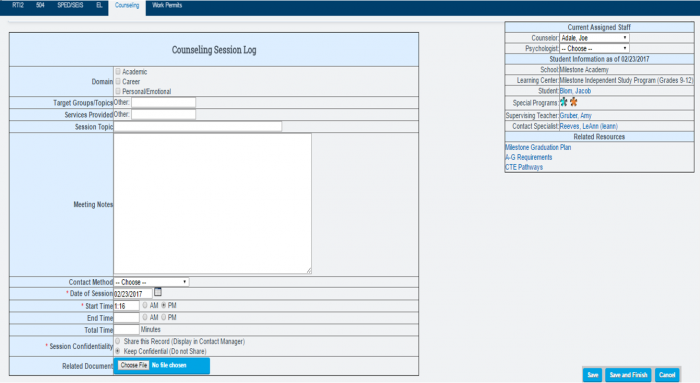Screen dimensions: 700x383
Task: Select AM for Start Time
Action: 145,305
